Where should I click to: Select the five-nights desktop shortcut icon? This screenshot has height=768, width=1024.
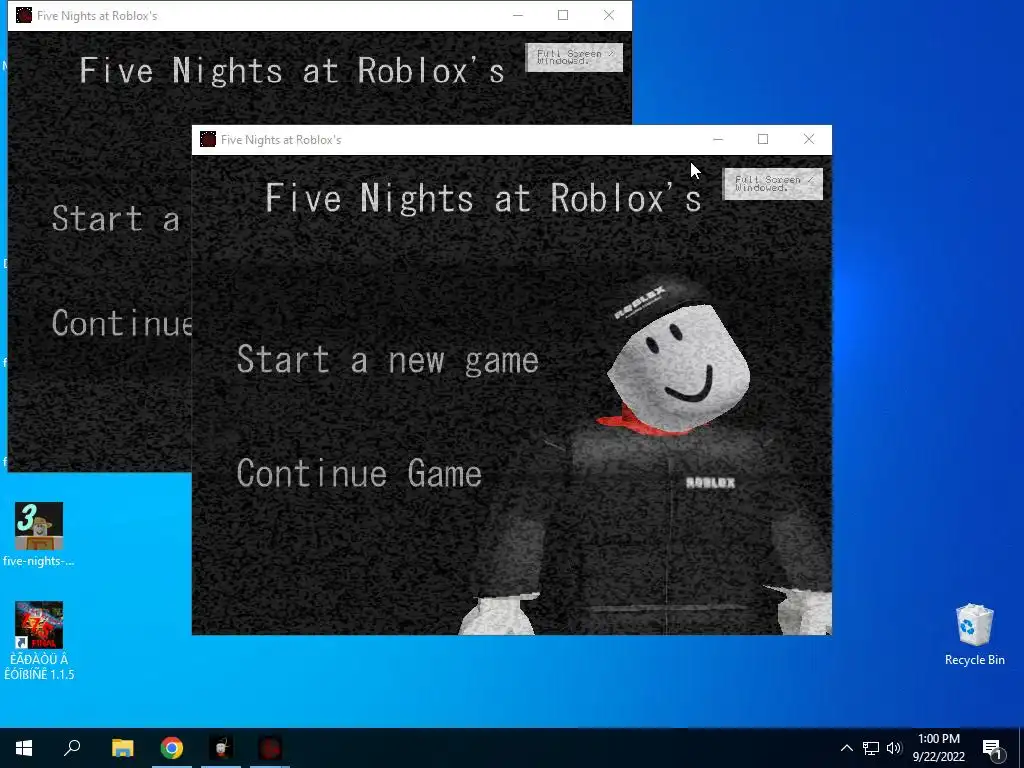coord(39,535)
